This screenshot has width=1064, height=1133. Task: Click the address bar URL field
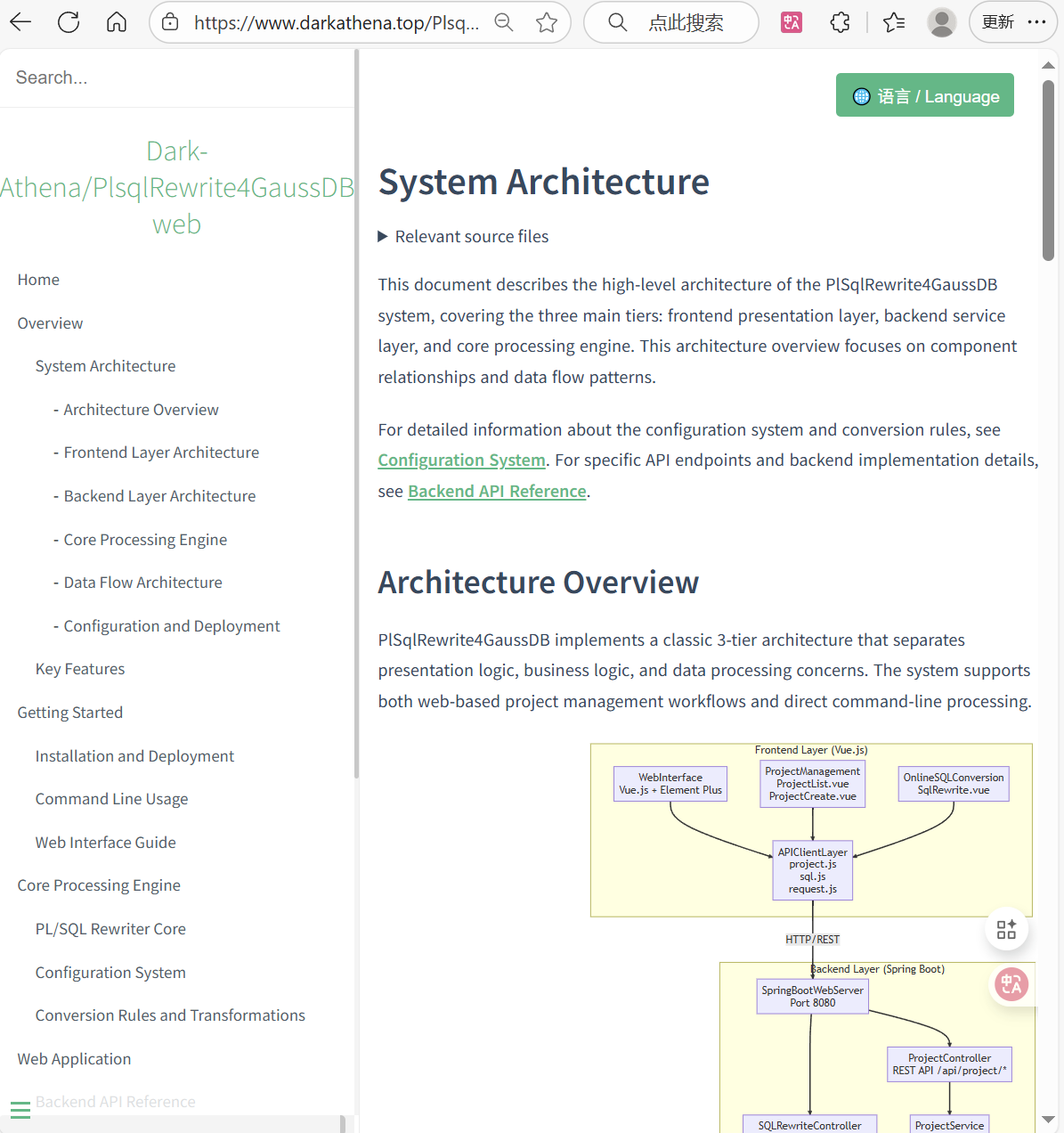click(337, 22)
